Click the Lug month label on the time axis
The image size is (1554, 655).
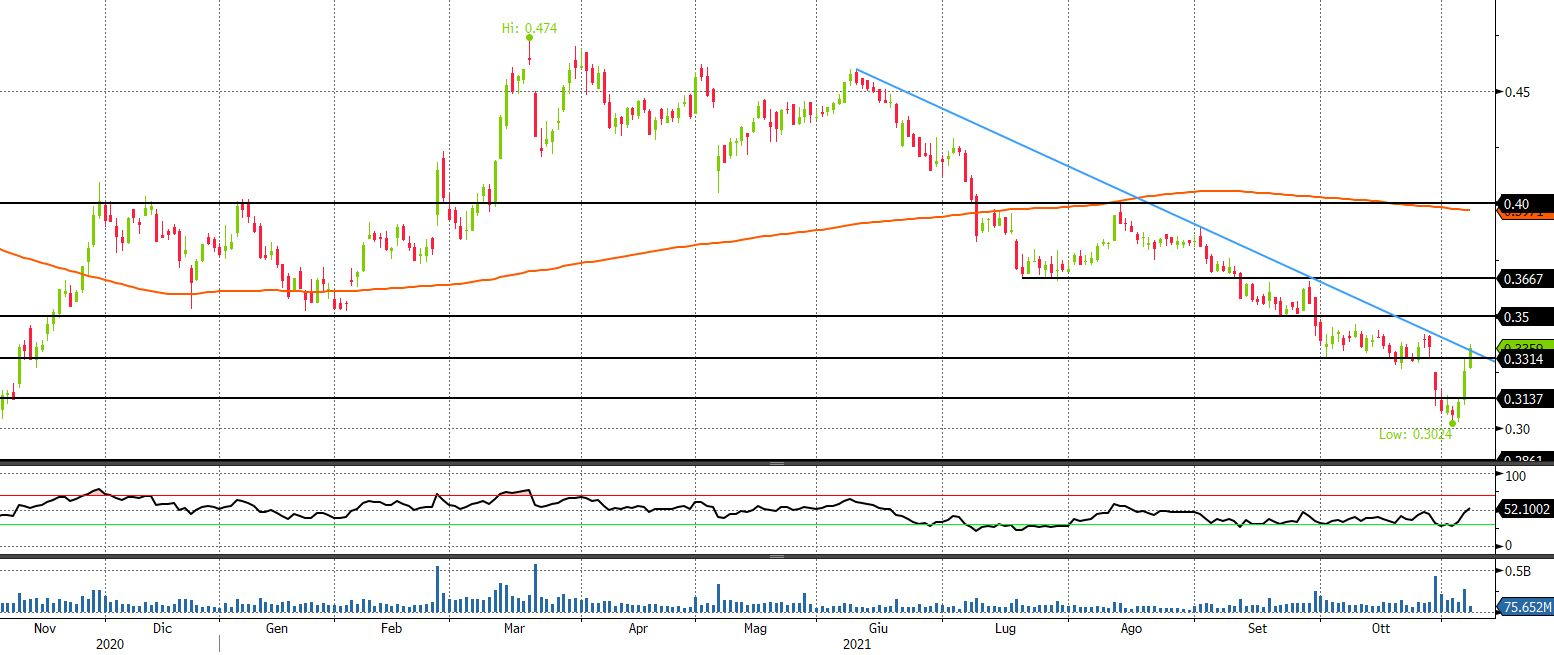(1006, 629)
